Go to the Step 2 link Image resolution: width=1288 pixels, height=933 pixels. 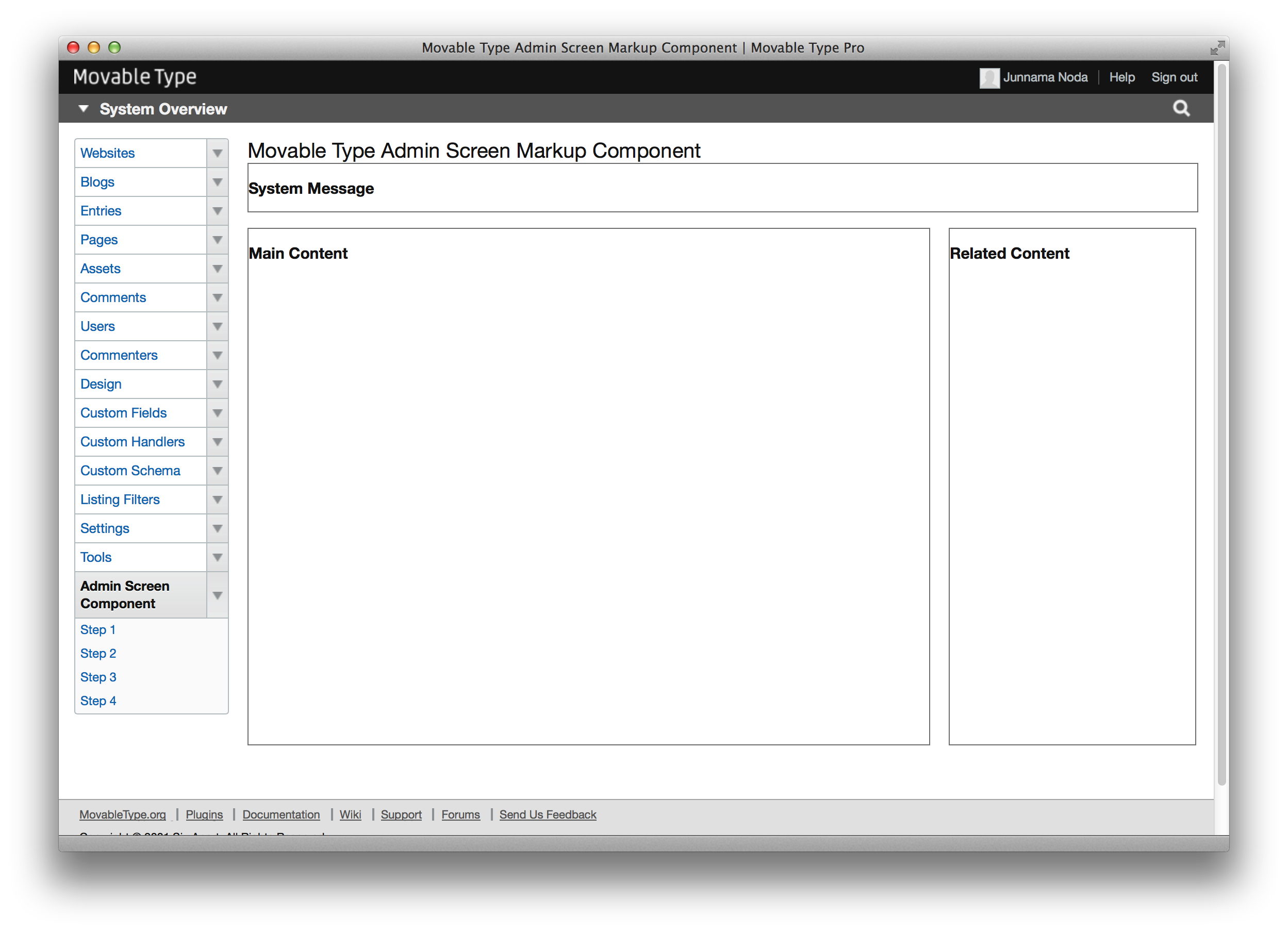(x=97, y=655)
